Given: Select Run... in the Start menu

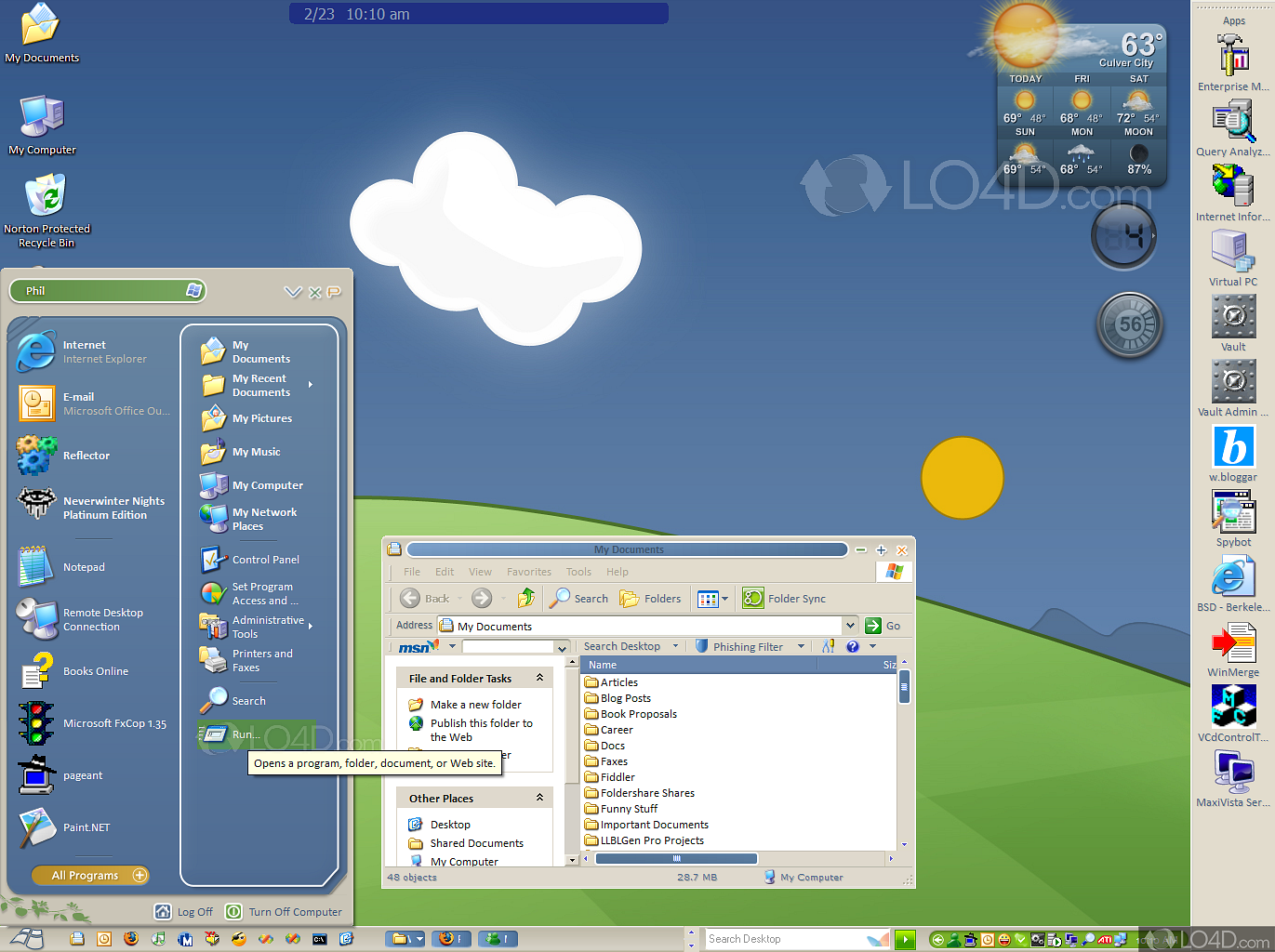Looking at the screenshot, I should point(245,734).
